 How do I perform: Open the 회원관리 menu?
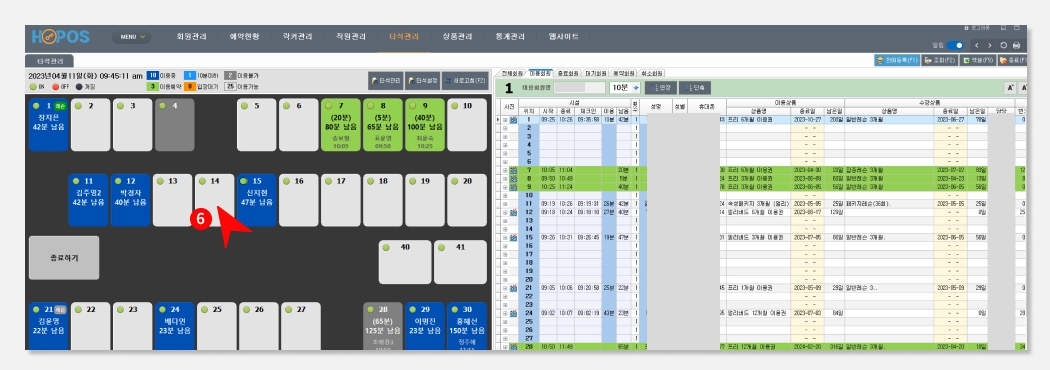point(192,37)
